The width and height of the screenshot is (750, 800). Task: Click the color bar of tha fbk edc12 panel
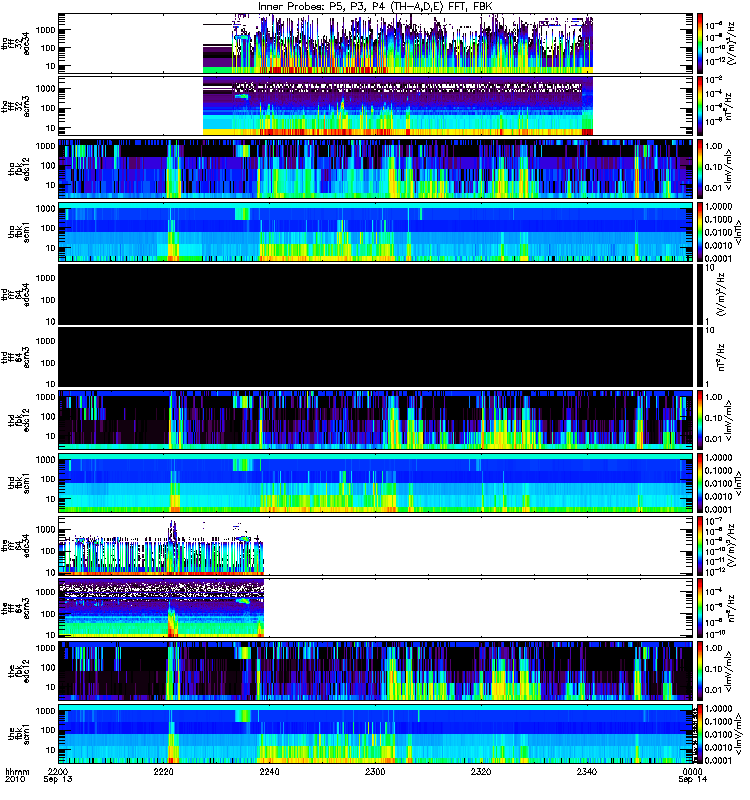[700, 168]
